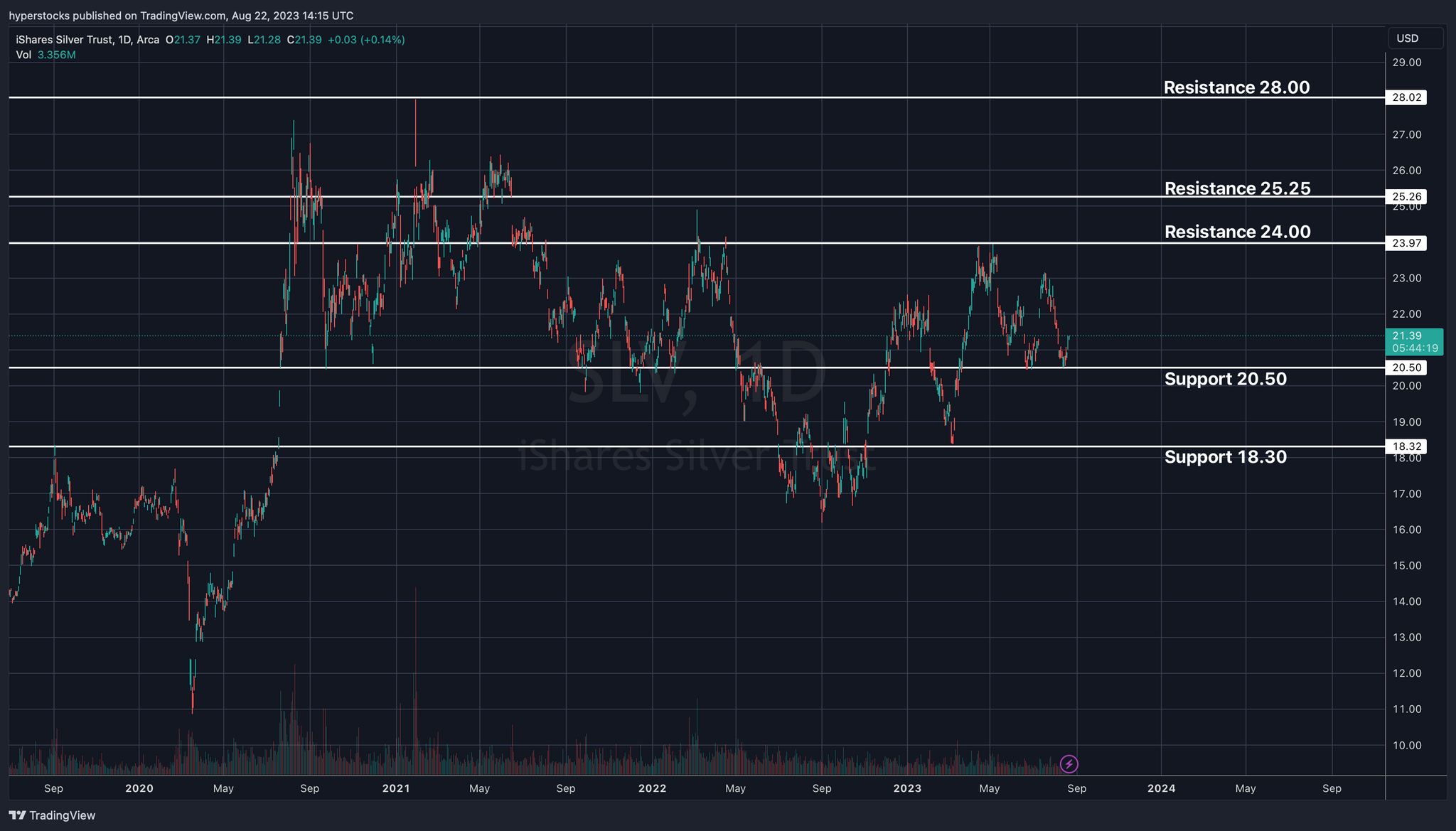Viewport: 1456px width, 831px height.
Task: Select the Resistance 28.00 text label
Action: [1236, 87]
